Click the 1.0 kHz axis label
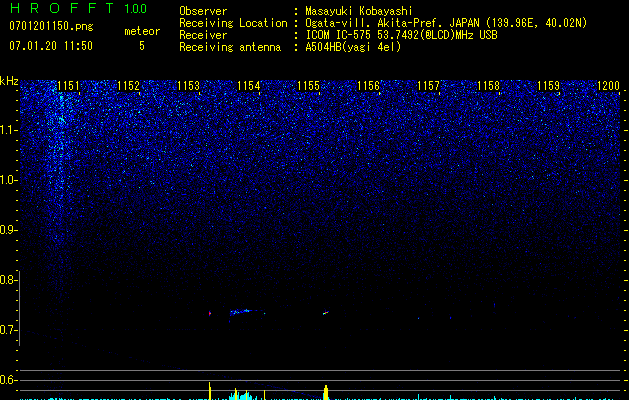 click(x=8, y=180)
